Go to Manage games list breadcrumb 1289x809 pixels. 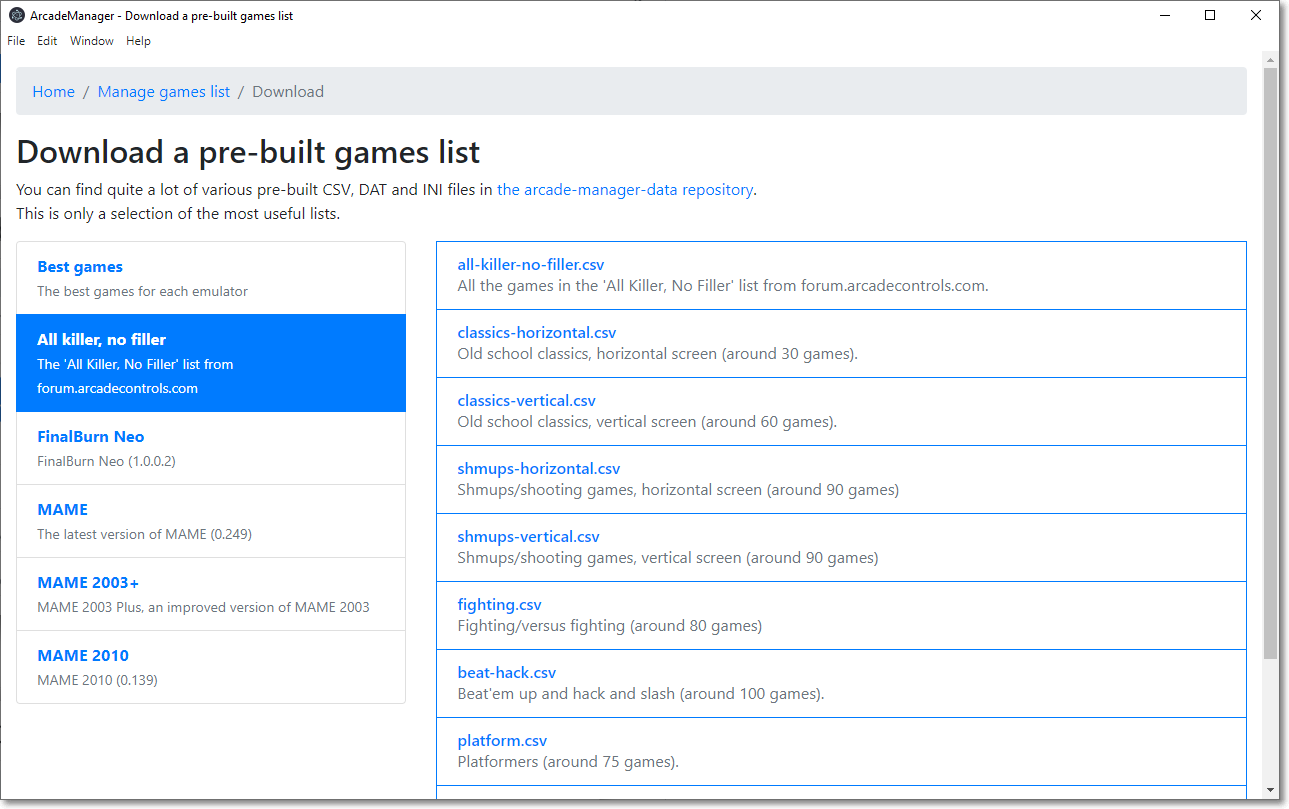tap(164, 92)
